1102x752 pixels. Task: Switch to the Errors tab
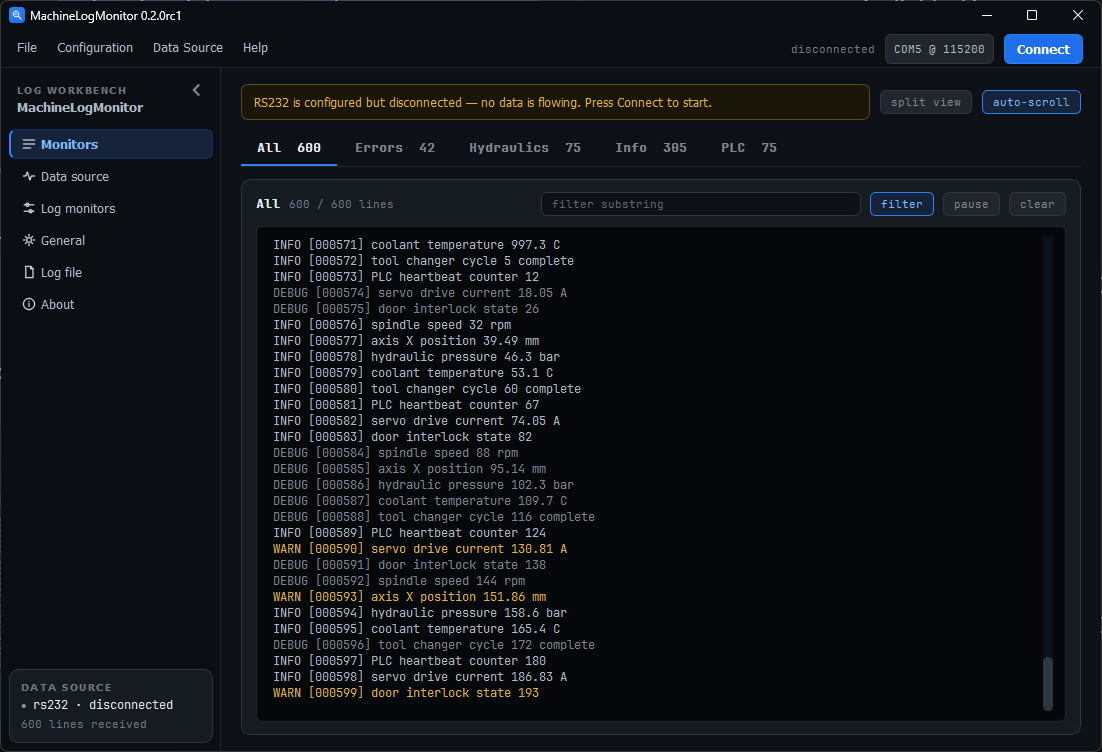395,148
